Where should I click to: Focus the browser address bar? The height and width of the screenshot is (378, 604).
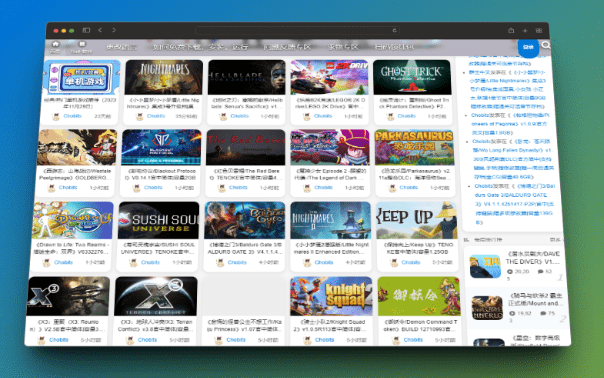tap(297, 30)
